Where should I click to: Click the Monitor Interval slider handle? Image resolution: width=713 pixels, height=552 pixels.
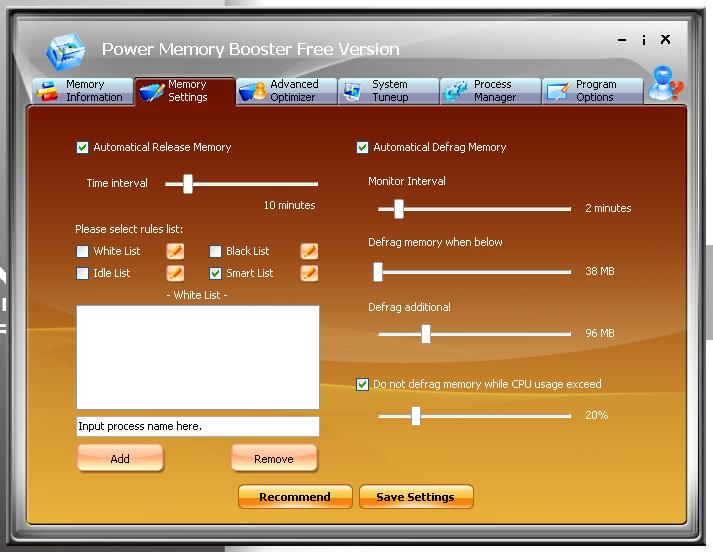399,209
